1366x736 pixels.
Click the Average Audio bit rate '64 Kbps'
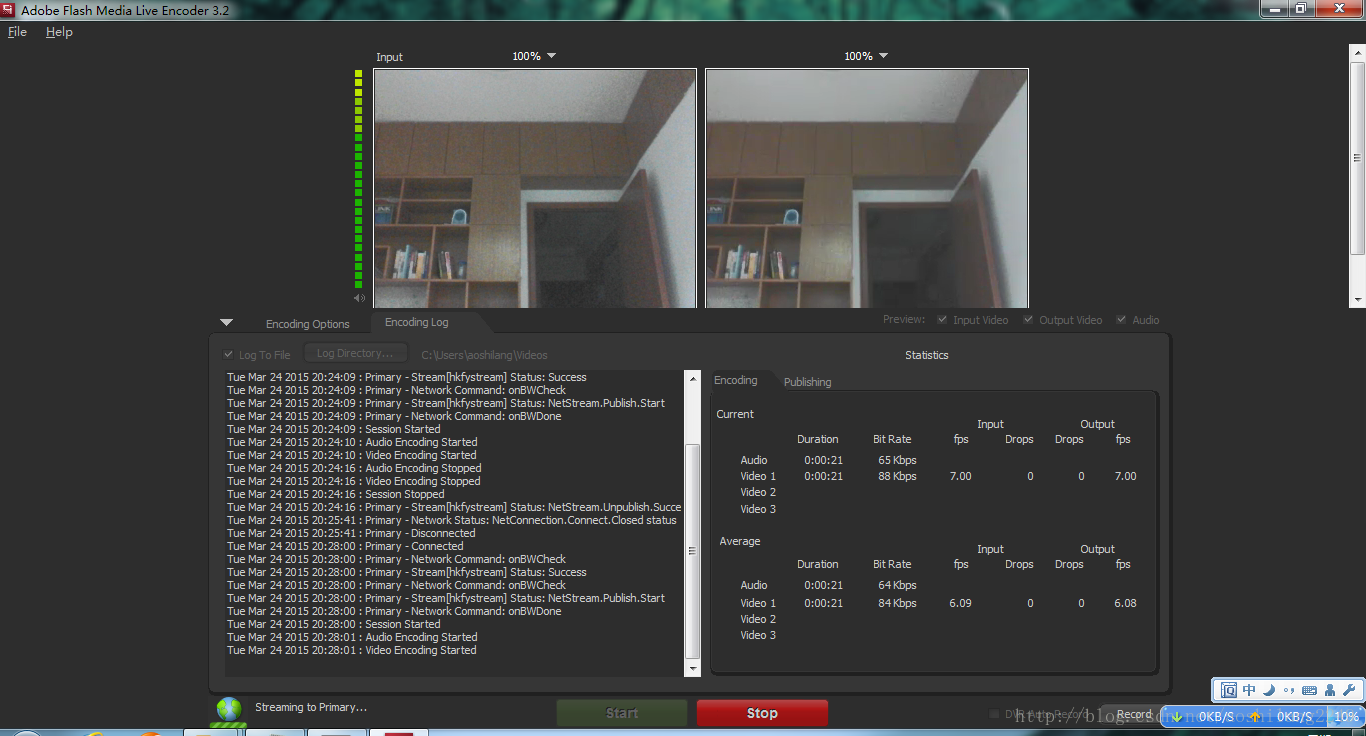point(897,585)
